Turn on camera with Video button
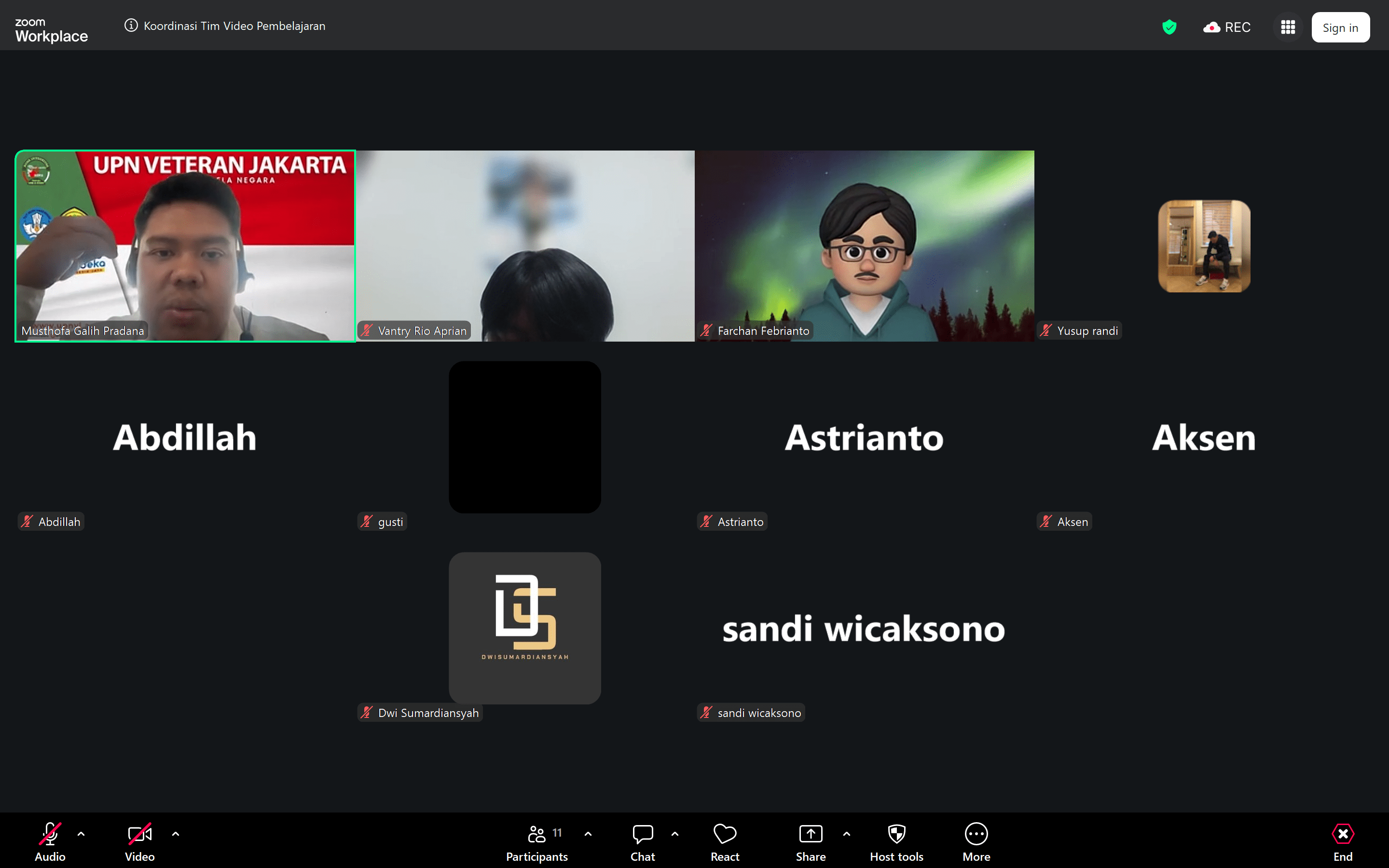The image size is (1389, 868). [x=139, y=841]
